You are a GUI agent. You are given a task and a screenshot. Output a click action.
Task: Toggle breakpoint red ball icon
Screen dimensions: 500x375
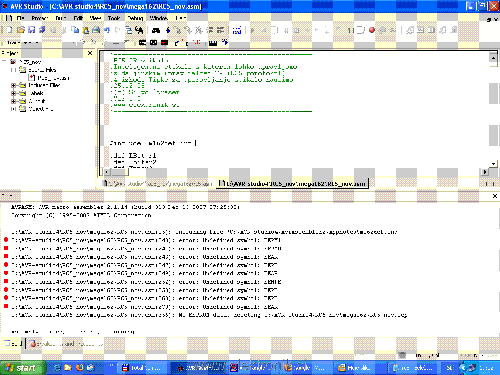pyautogui.click(x=372, y=30)
